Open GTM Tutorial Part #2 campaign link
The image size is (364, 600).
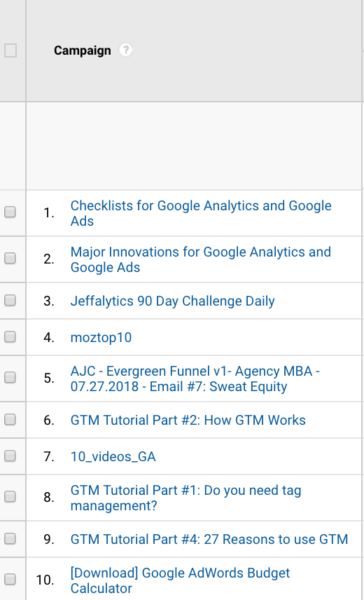pos(188,420)
